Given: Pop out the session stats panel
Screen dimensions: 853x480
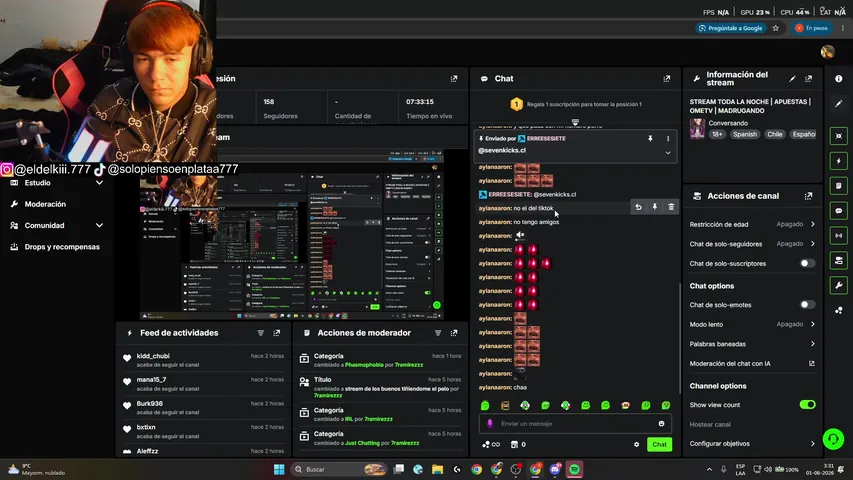Looking at the screenshot, I should [454, 79].
